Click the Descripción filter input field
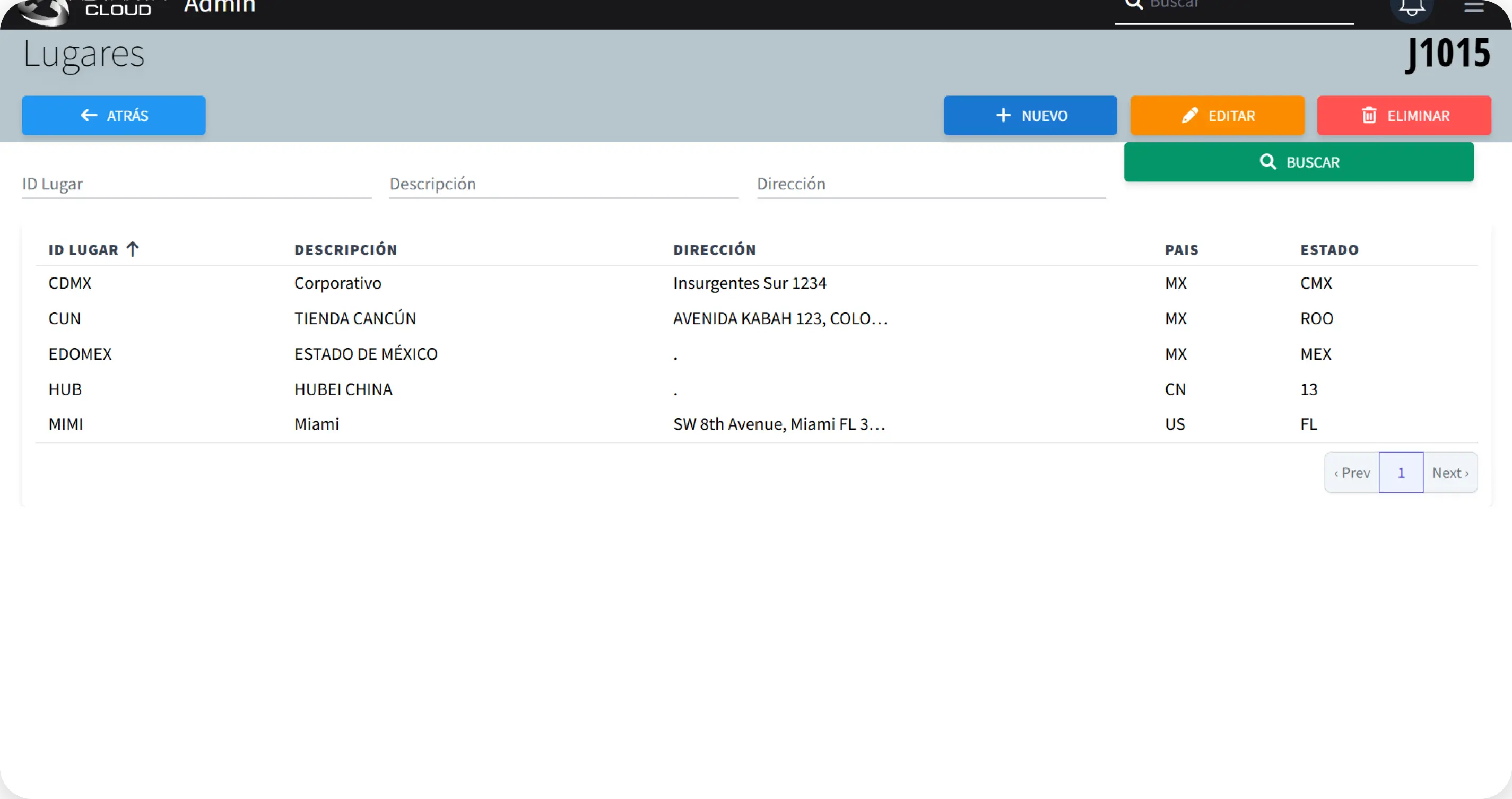 (x=563, y=184)
